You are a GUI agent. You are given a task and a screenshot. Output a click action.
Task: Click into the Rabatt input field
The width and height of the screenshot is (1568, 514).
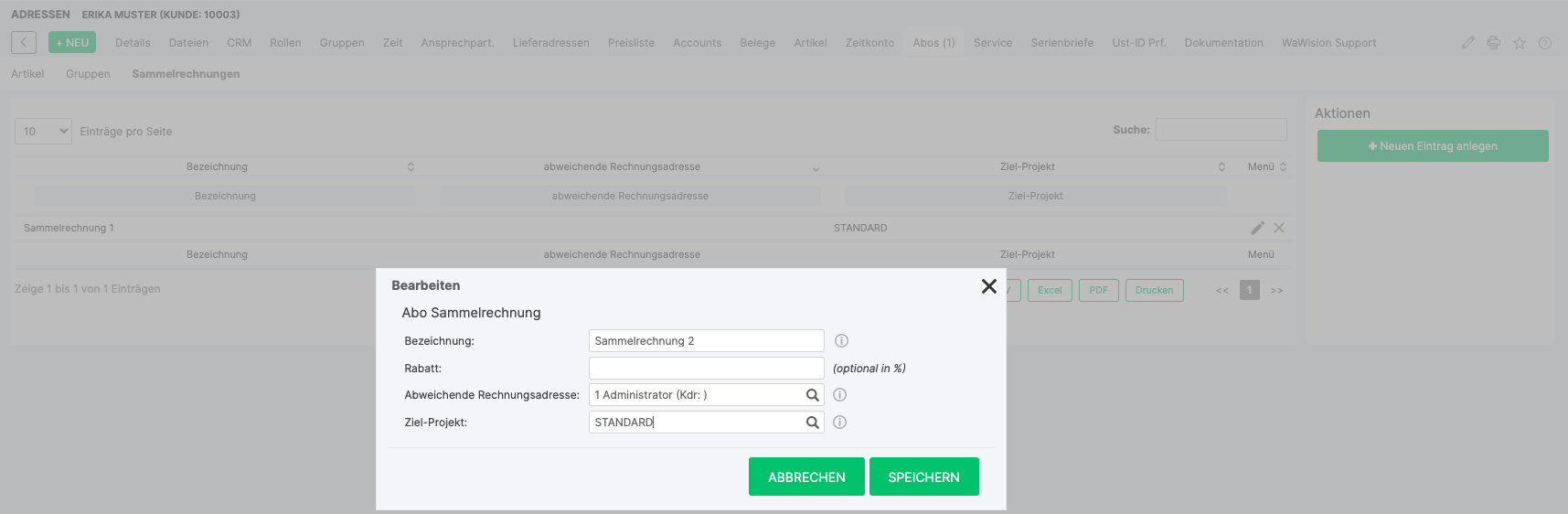706,368
